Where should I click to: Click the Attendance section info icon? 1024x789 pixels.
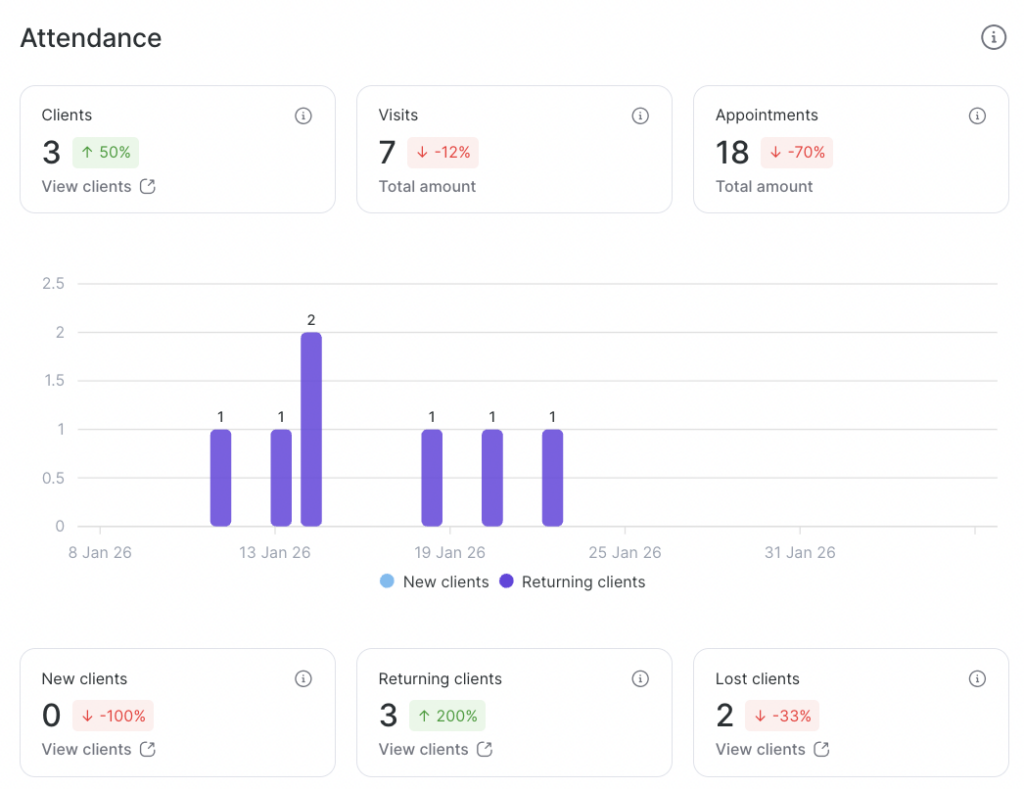pos(992,38)
